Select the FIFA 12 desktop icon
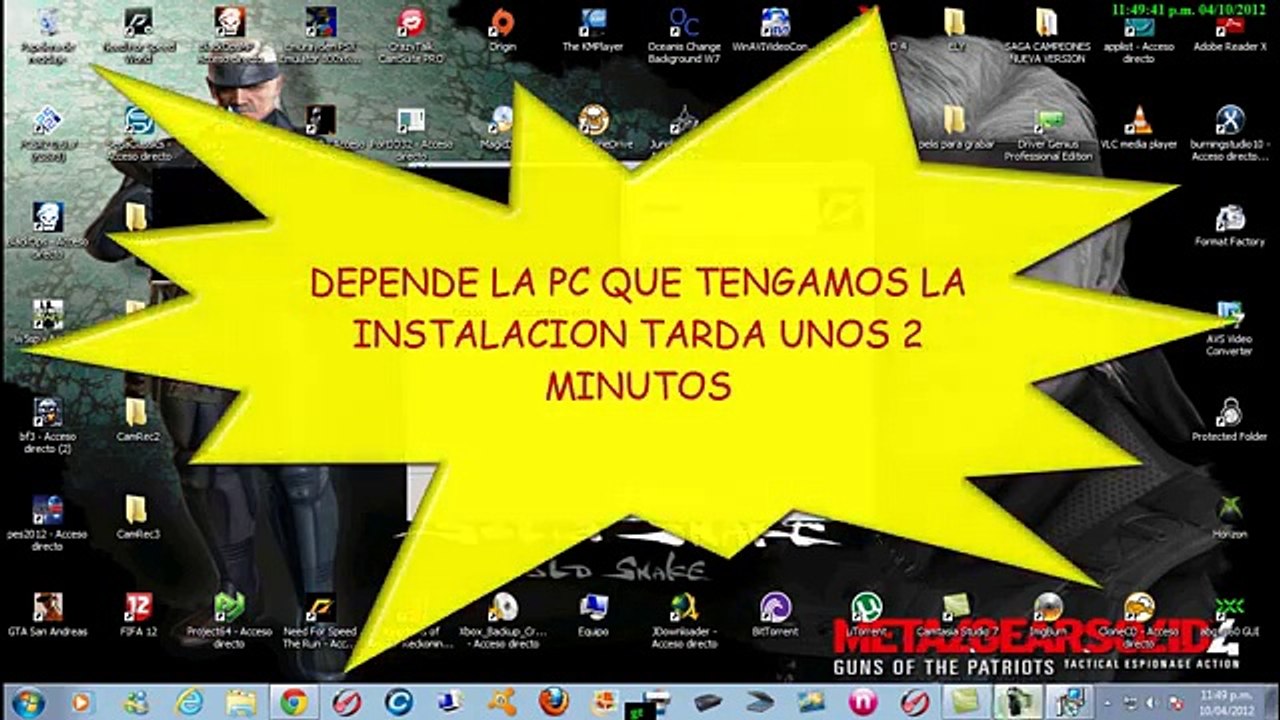This screenshot has width=1280, height=720. tap(138, 615)
